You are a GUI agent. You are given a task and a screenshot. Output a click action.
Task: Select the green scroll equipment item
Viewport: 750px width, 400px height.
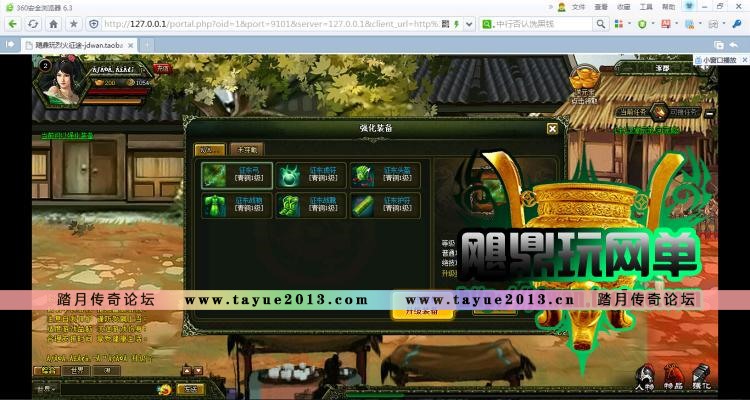point(386,206)
